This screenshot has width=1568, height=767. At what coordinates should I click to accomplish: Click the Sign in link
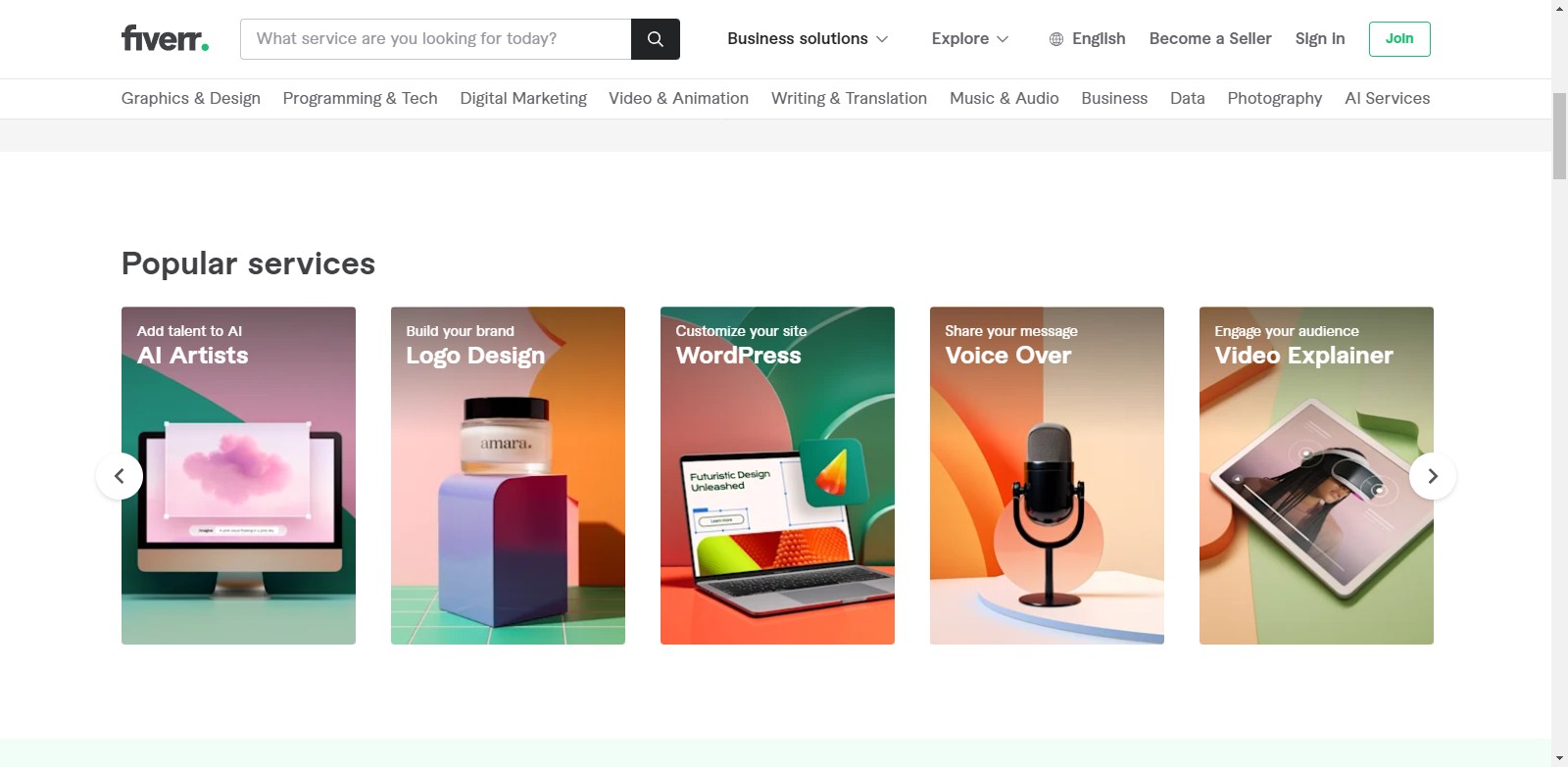1319,39
